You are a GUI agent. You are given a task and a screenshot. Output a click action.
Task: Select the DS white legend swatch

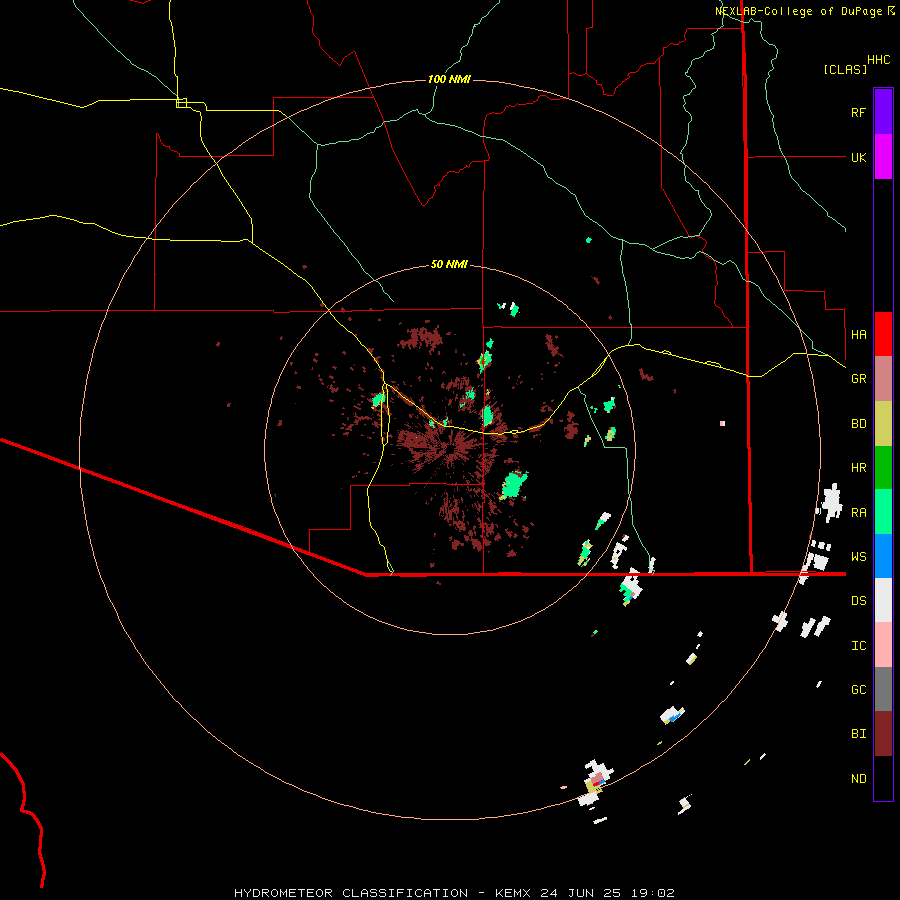(883, 600)
